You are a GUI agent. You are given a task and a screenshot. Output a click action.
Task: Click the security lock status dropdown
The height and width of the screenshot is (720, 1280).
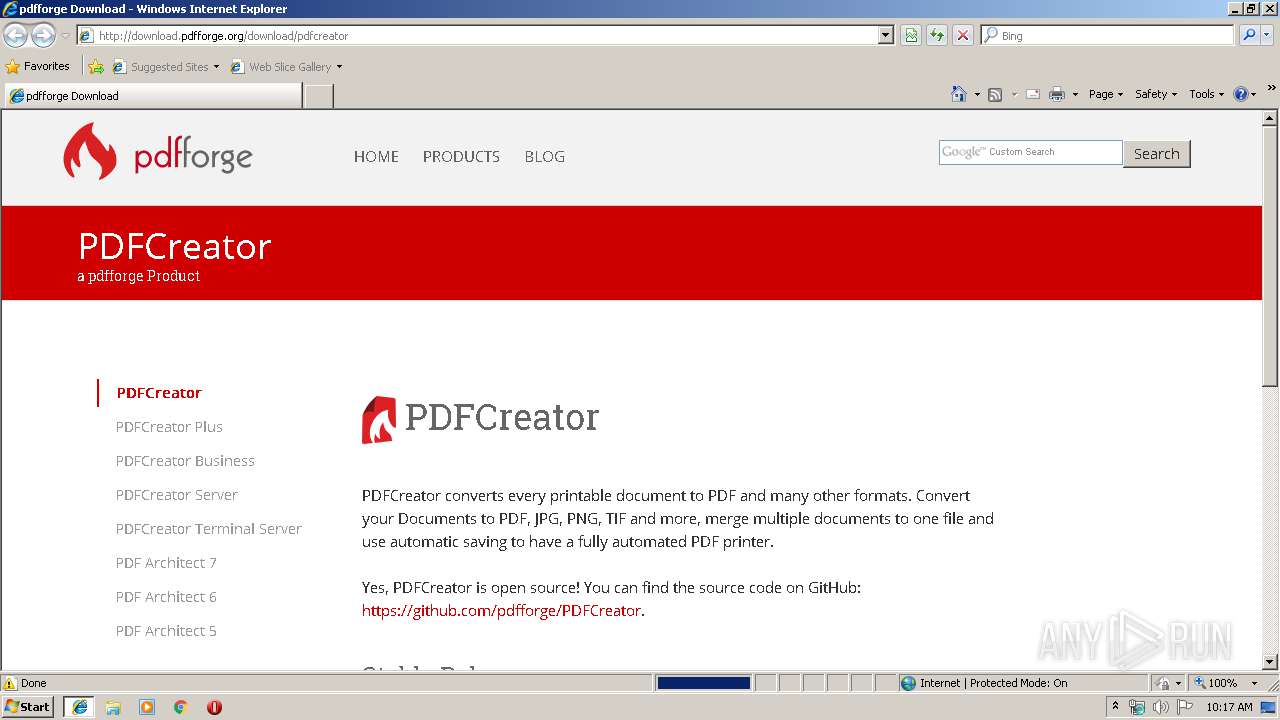click(x=1167, y=683)
